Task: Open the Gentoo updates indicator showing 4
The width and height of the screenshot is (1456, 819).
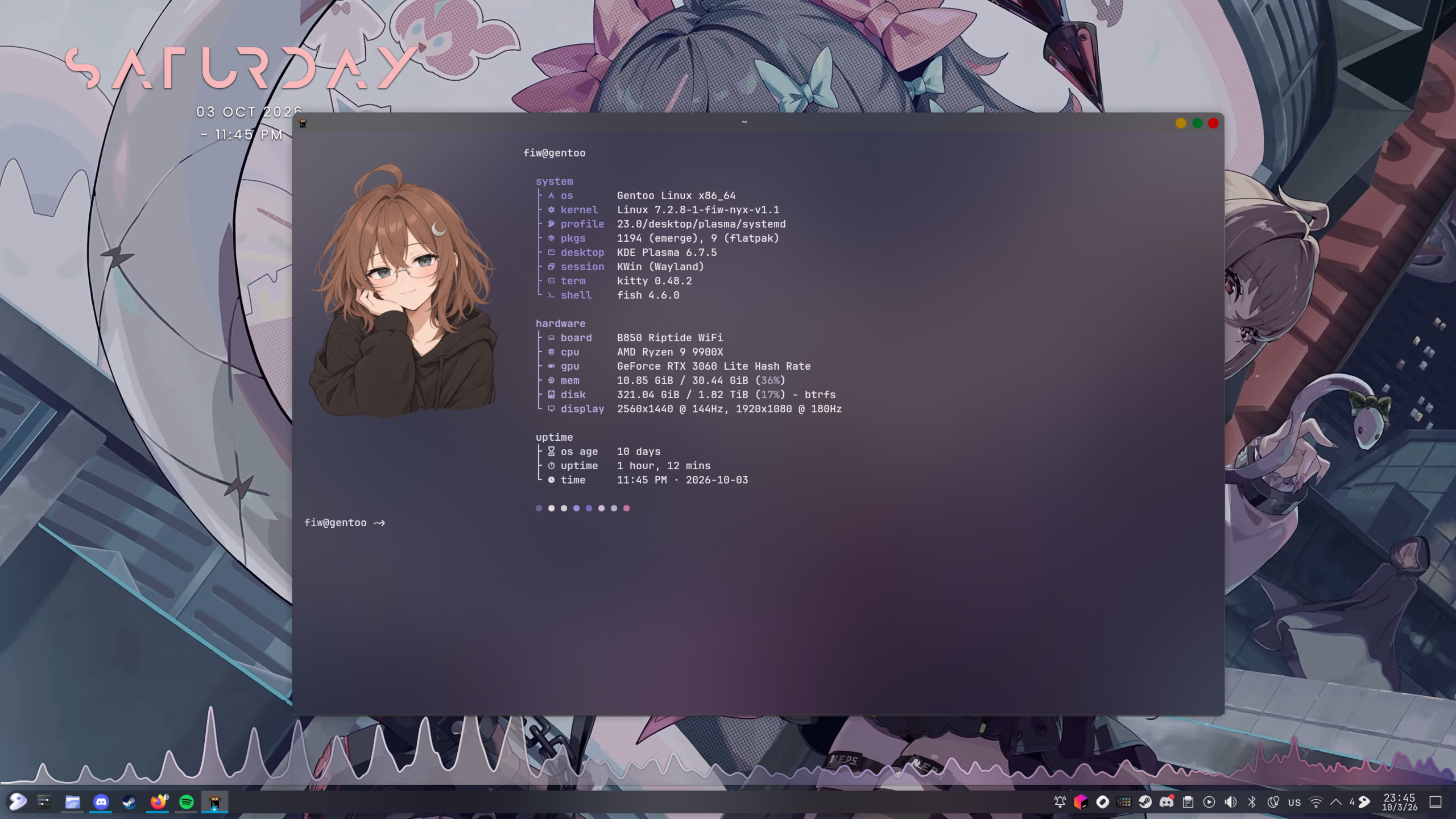Action: coord(1360,802)
